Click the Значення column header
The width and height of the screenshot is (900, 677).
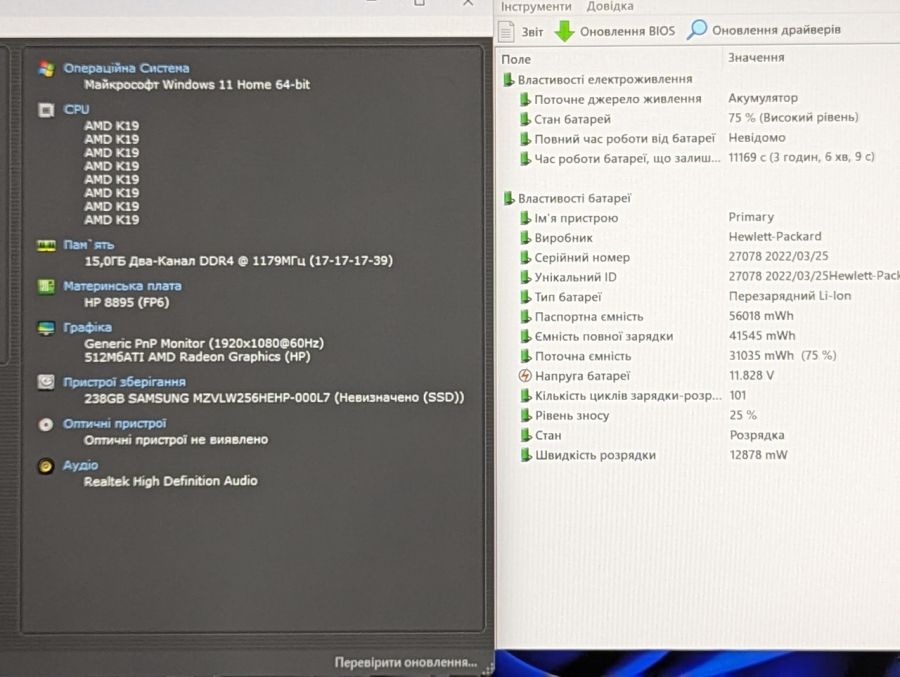(x=756, y=57)
